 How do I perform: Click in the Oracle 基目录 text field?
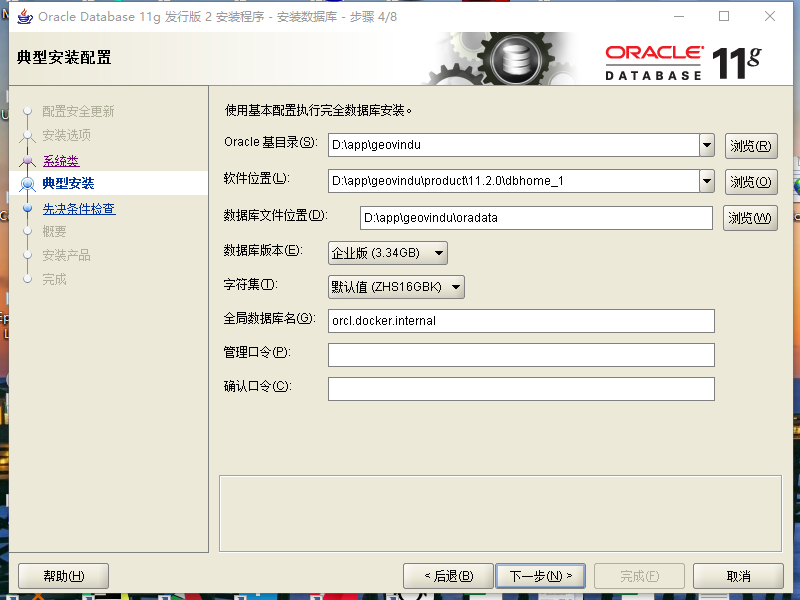(514, 145)
